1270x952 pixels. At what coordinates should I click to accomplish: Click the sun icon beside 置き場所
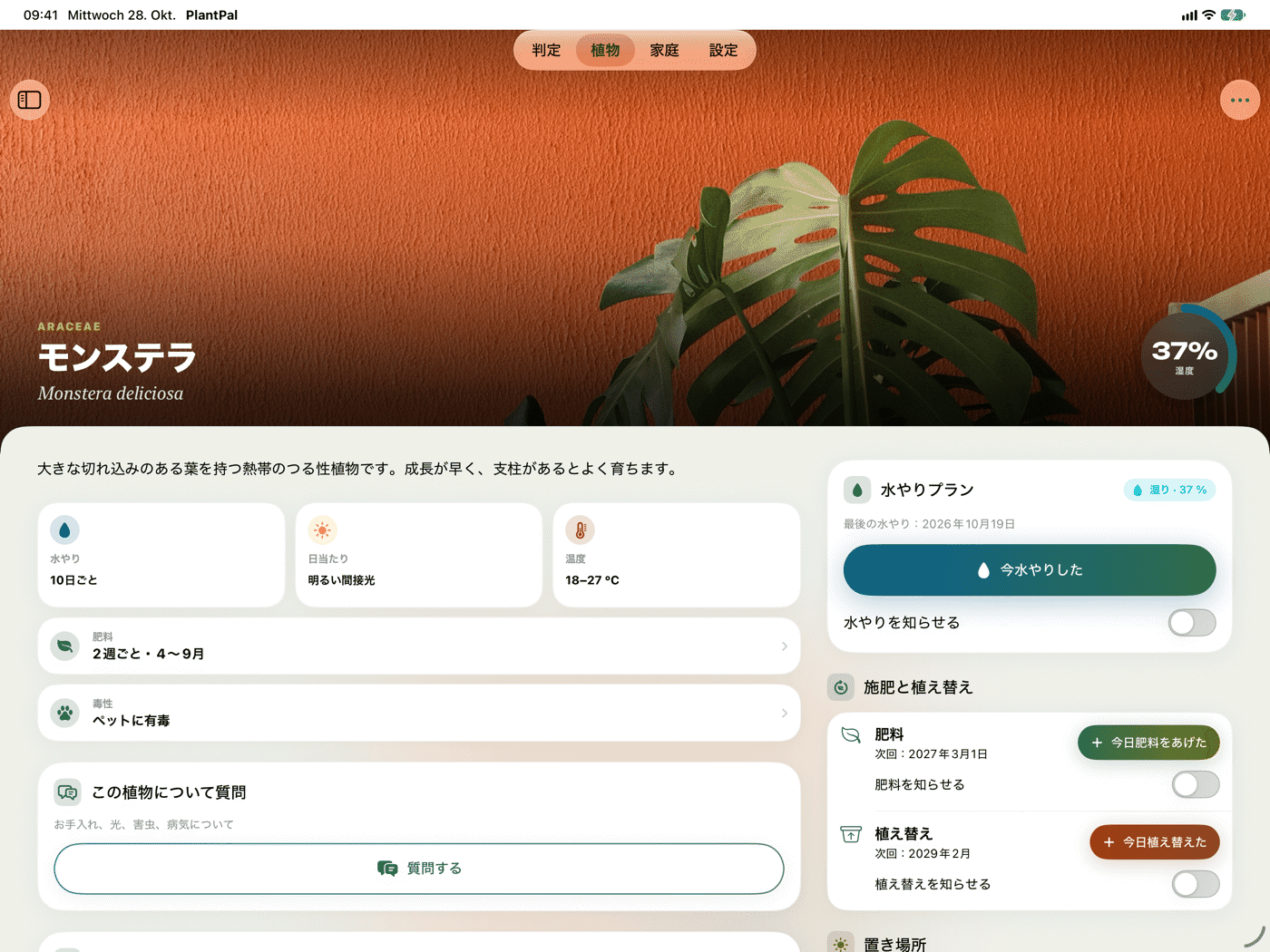point(841,944)
